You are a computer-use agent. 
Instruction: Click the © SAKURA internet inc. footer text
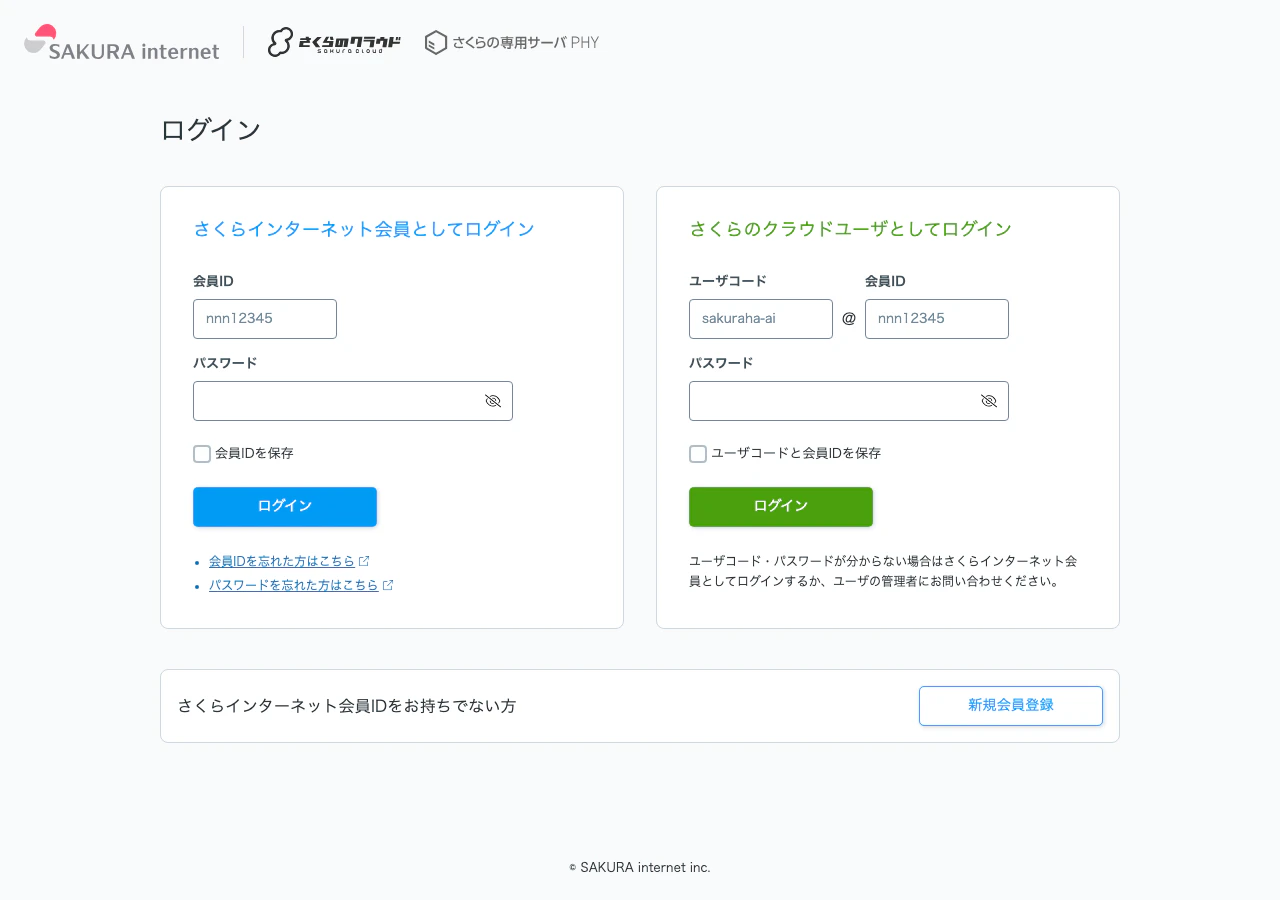640,868
